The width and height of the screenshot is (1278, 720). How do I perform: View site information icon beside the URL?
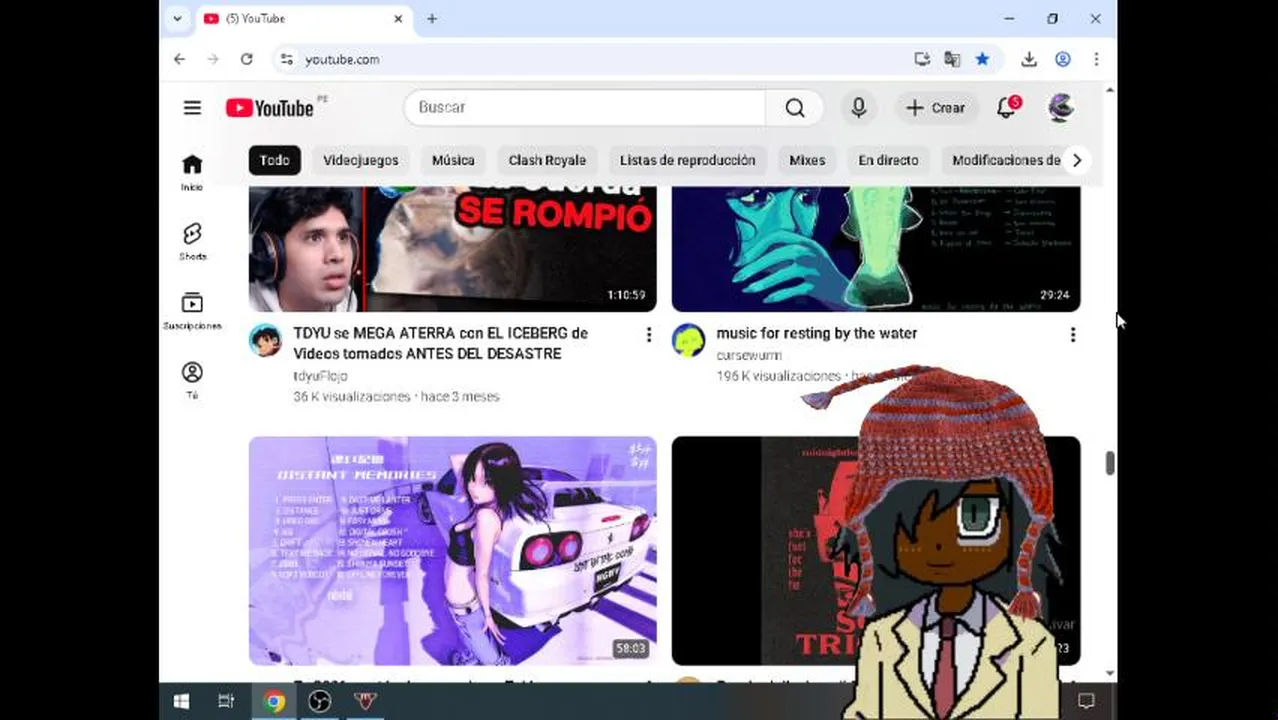coord(287,59)
